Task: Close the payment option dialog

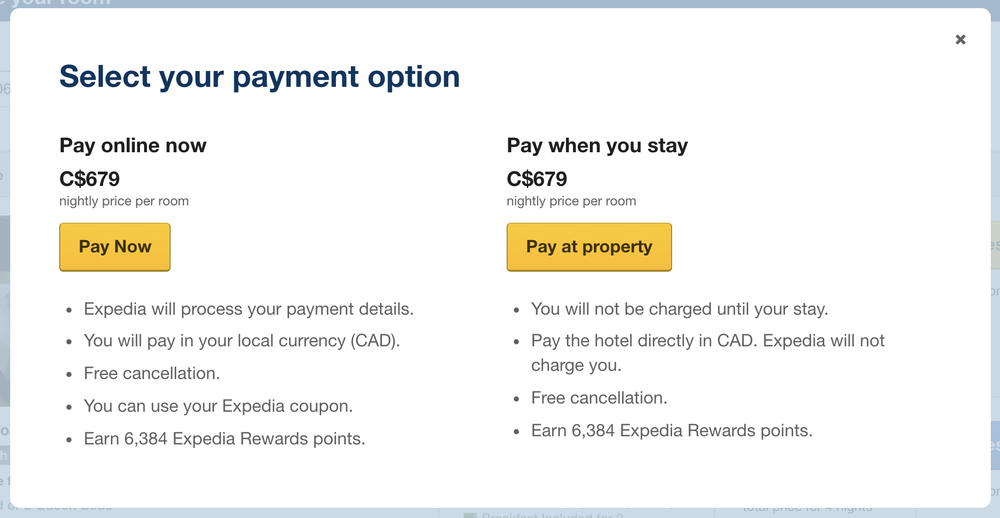Action: coord(960,40)
